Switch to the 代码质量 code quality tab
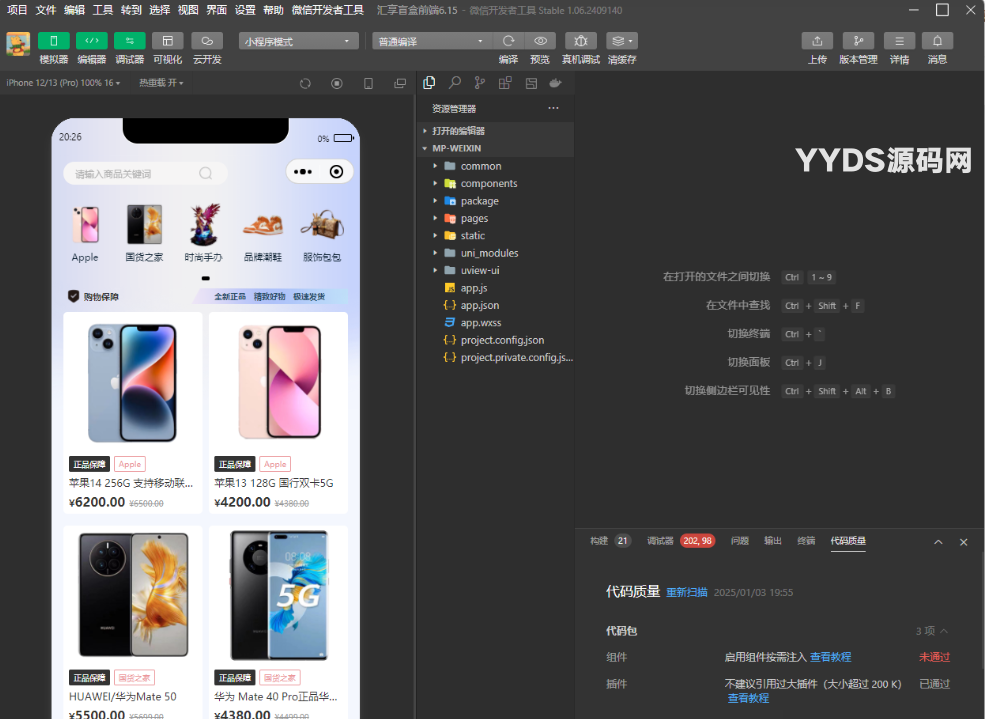 [x=848, y=540]
